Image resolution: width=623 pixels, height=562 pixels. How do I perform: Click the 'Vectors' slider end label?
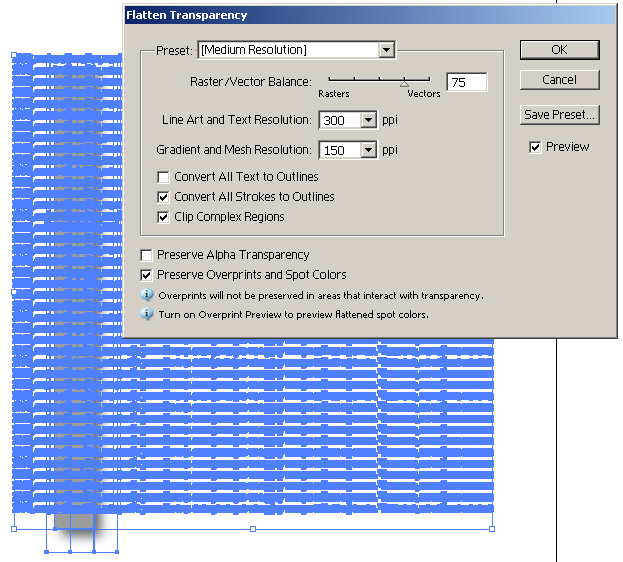coord(424,94)
